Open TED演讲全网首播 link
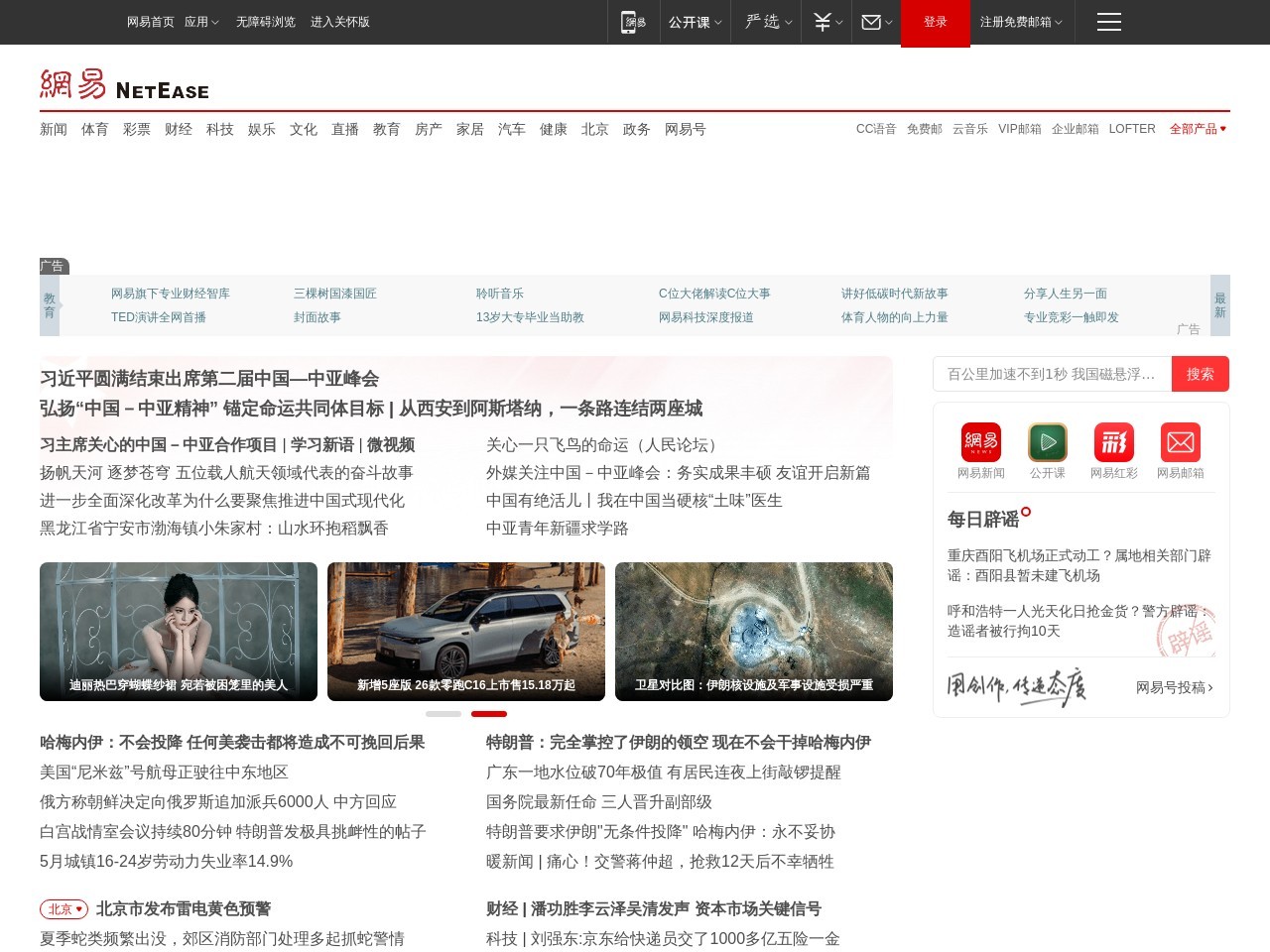 (159, 317)
